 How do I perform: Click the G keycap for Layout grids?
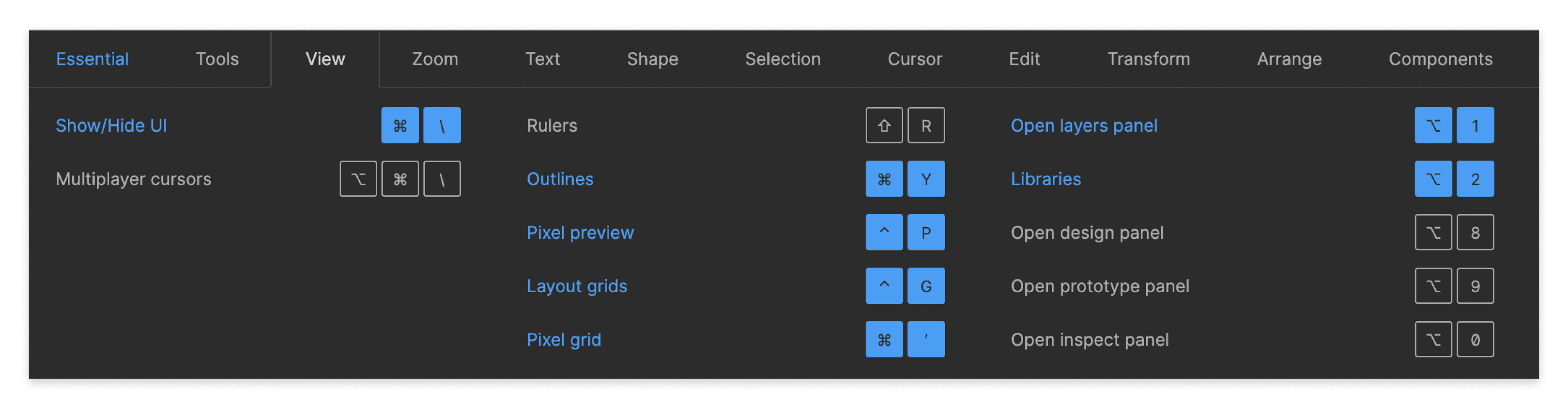[x=926, y=285]
